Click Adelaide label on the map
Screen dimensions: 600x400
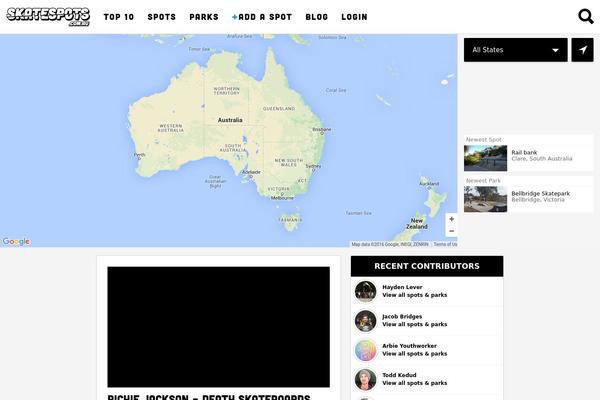(251, 172)
